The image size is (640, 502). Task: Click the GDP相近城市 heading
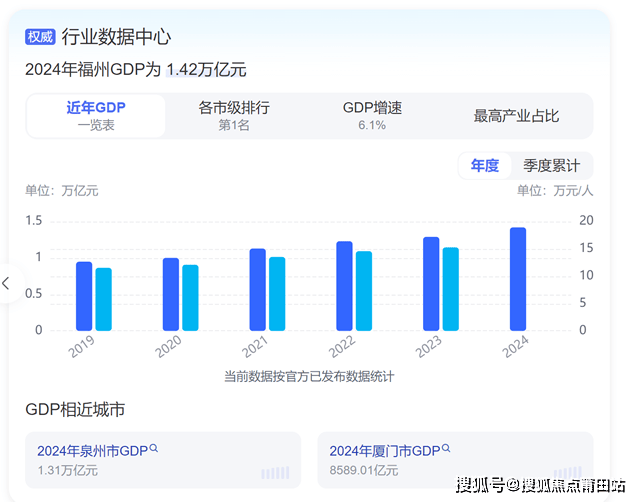click(x=75, y=409)
